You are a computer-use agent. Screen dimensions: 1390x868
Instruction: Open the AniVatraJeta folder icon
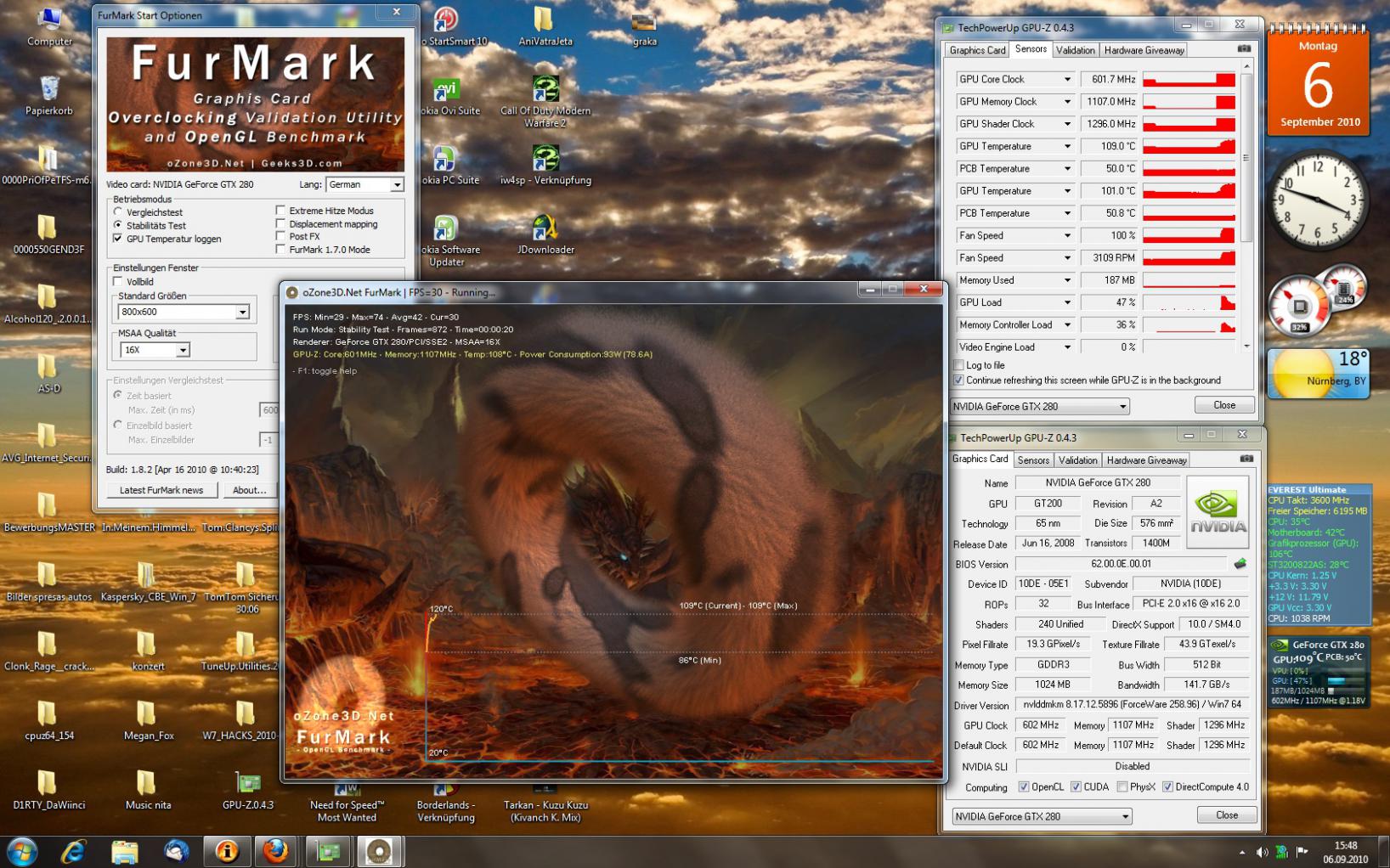(545, 25)
